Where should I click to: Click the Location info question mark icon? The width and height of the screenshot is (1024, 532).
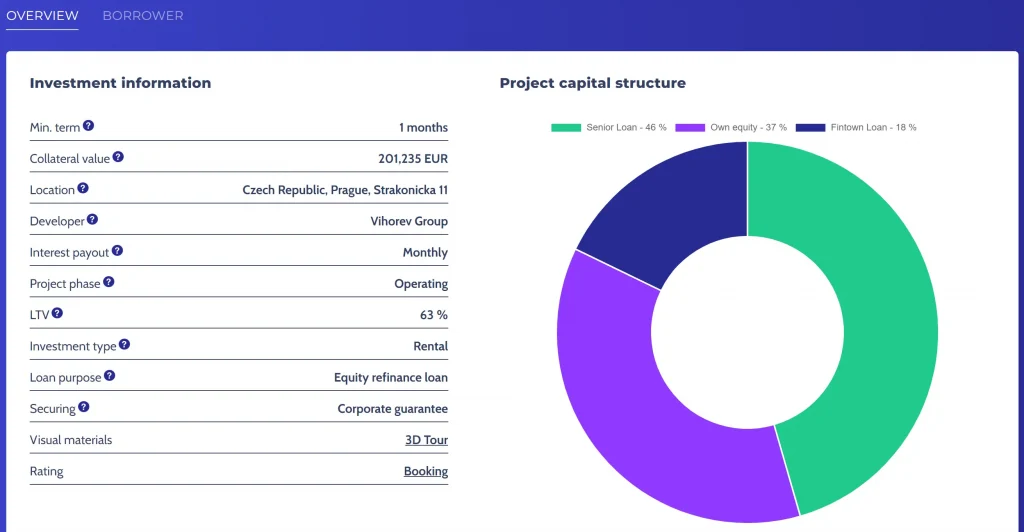pyautogui.click(x=83, y=188)
